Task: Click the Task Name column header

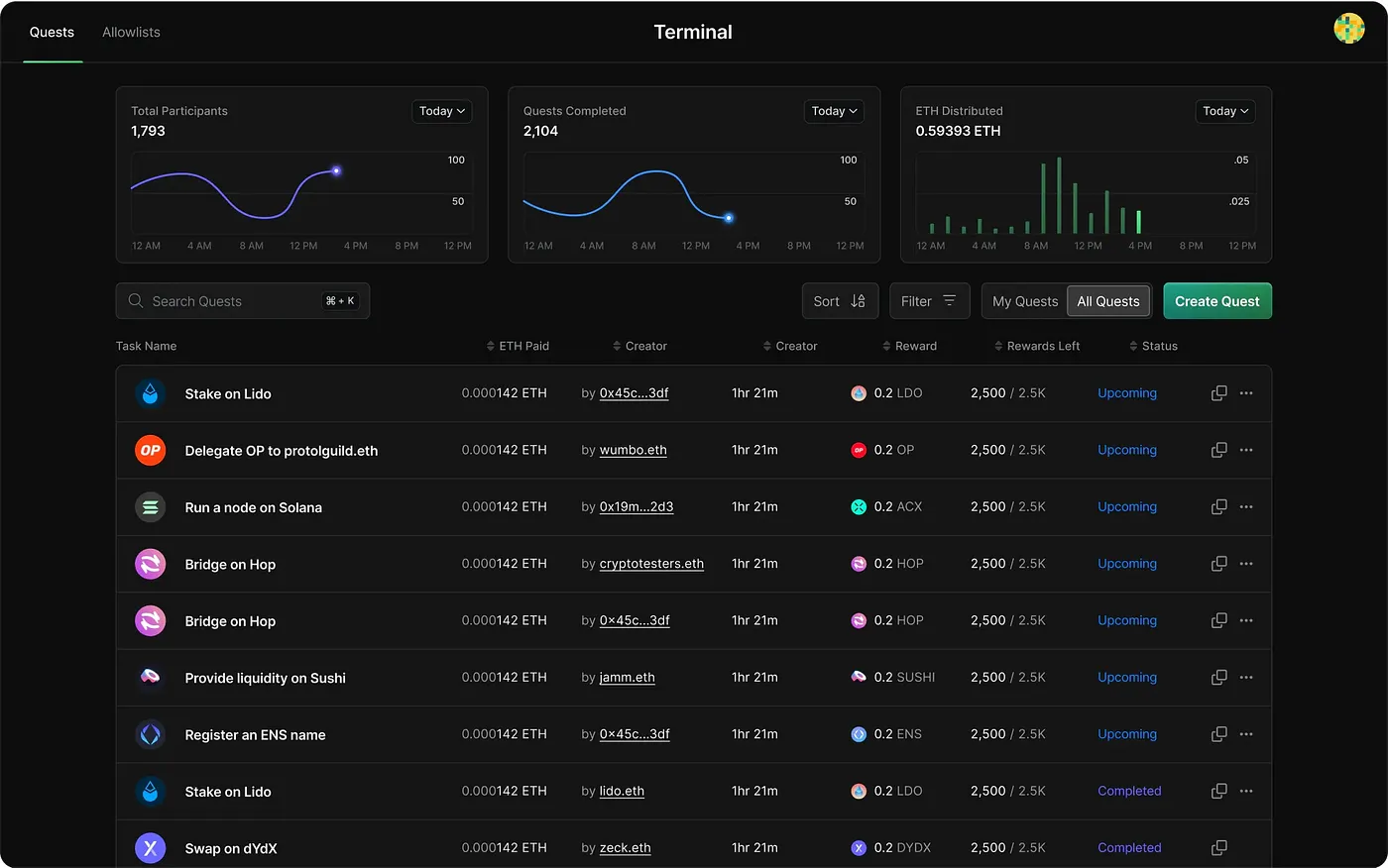Action: pos(146,346)
